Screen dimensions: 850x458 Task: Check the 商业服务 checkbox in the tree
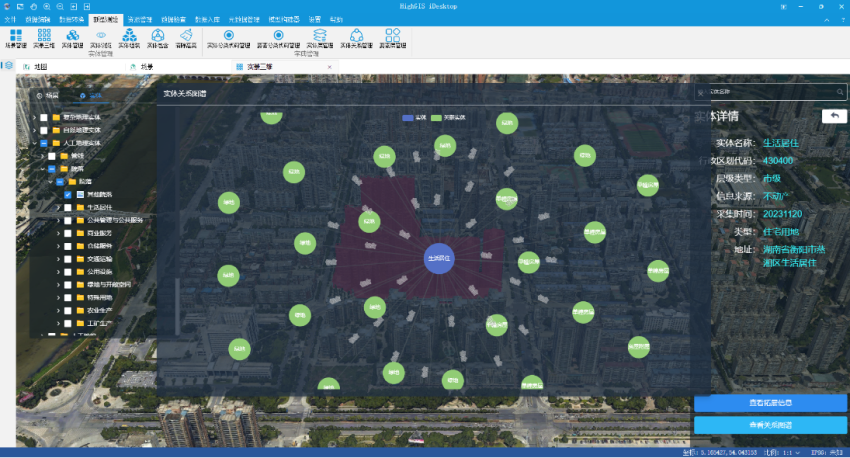(67, 232)
